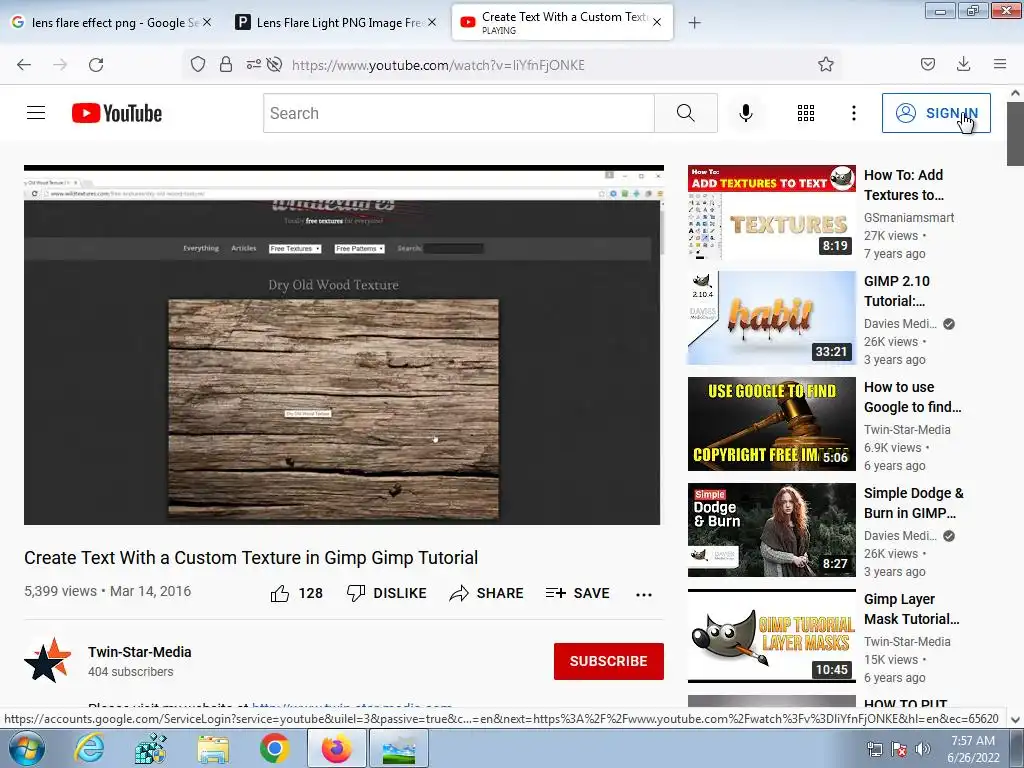The width and height of the screenshot is (1024, 768).
Task: Open the Firefox application menu
Action: click(x=1000, y=64)
